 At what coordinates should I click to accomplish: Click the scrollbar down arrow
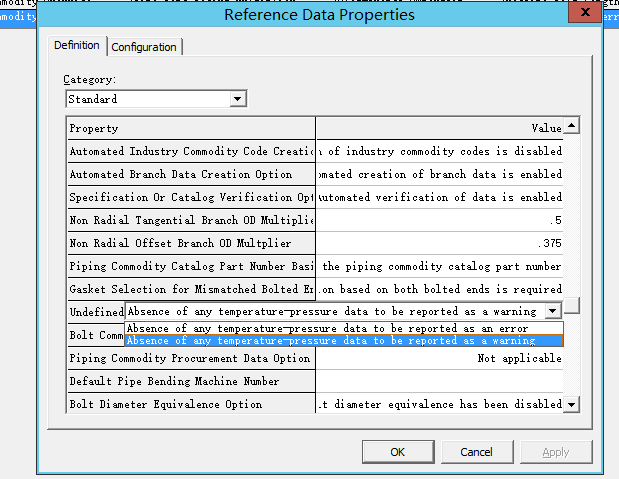(571, 404)
